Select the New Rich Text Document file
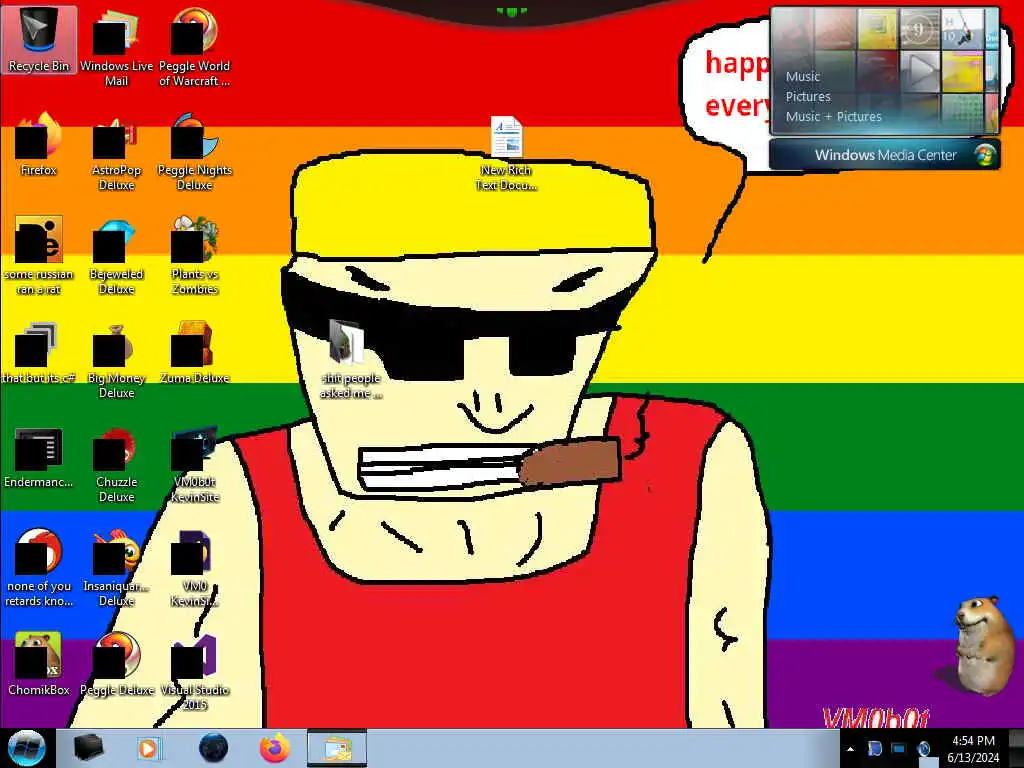 click(x=506, y=154)
